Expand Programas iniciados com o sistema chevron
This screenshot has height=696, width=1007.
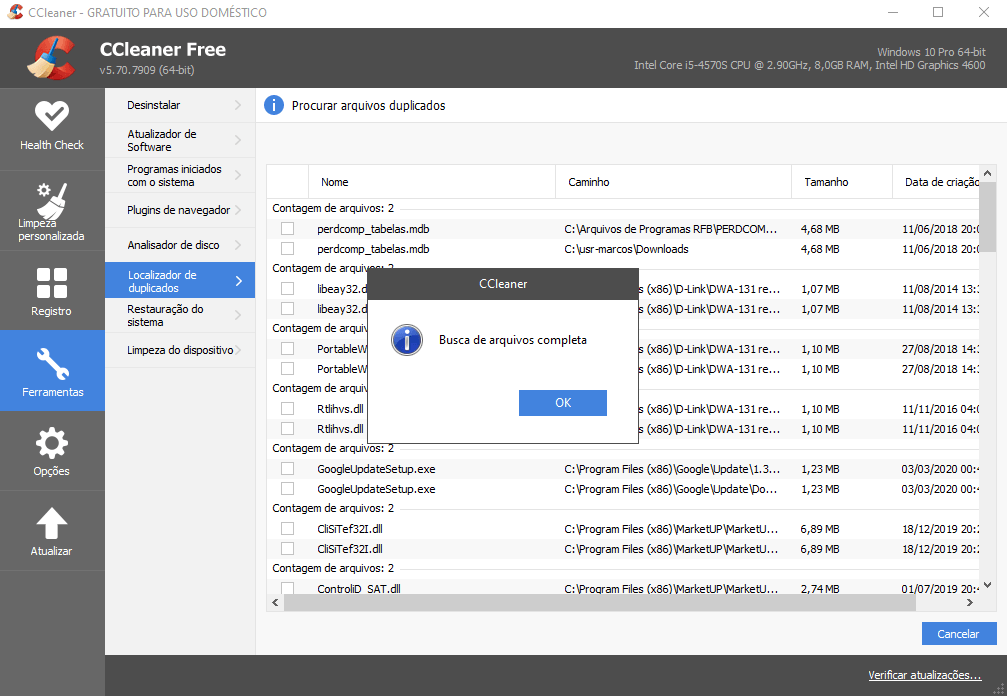pos(238,175)
